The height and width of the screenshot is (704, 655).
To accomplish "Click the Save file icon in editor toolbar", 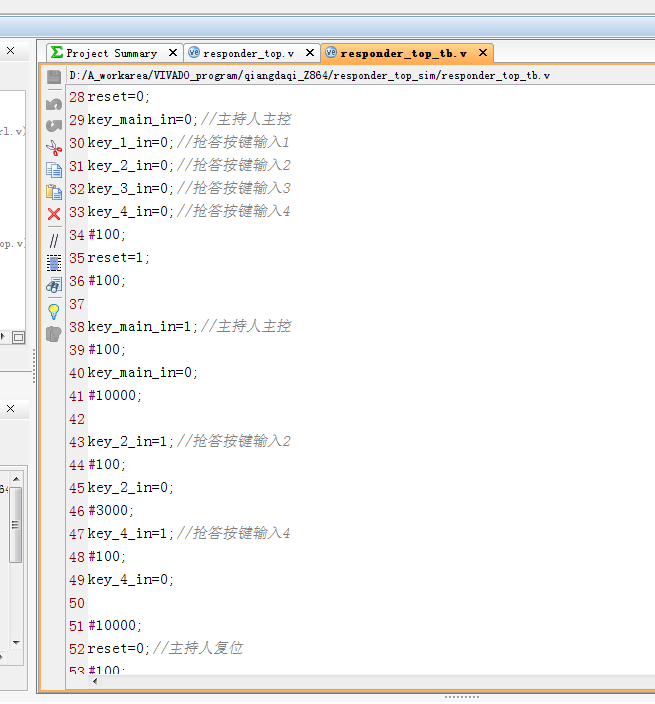I will pyautogui.click(x=54, y=77).
